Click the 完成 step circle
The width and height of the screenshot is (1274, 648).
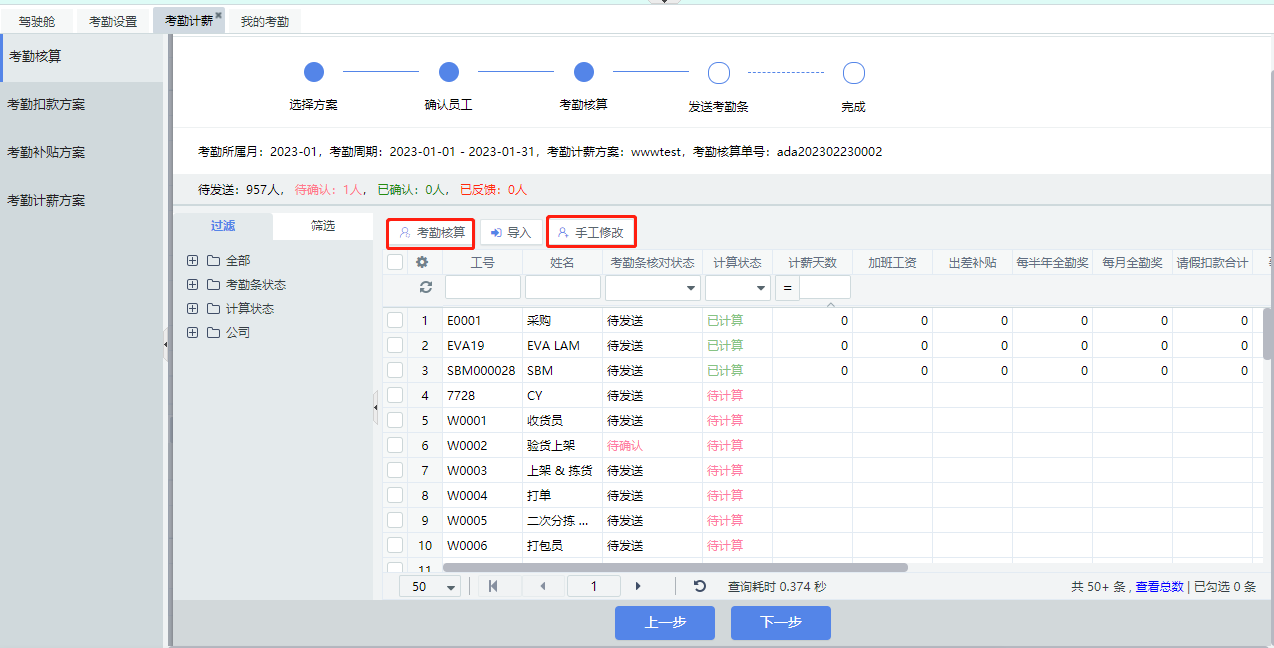pos(854,72)
